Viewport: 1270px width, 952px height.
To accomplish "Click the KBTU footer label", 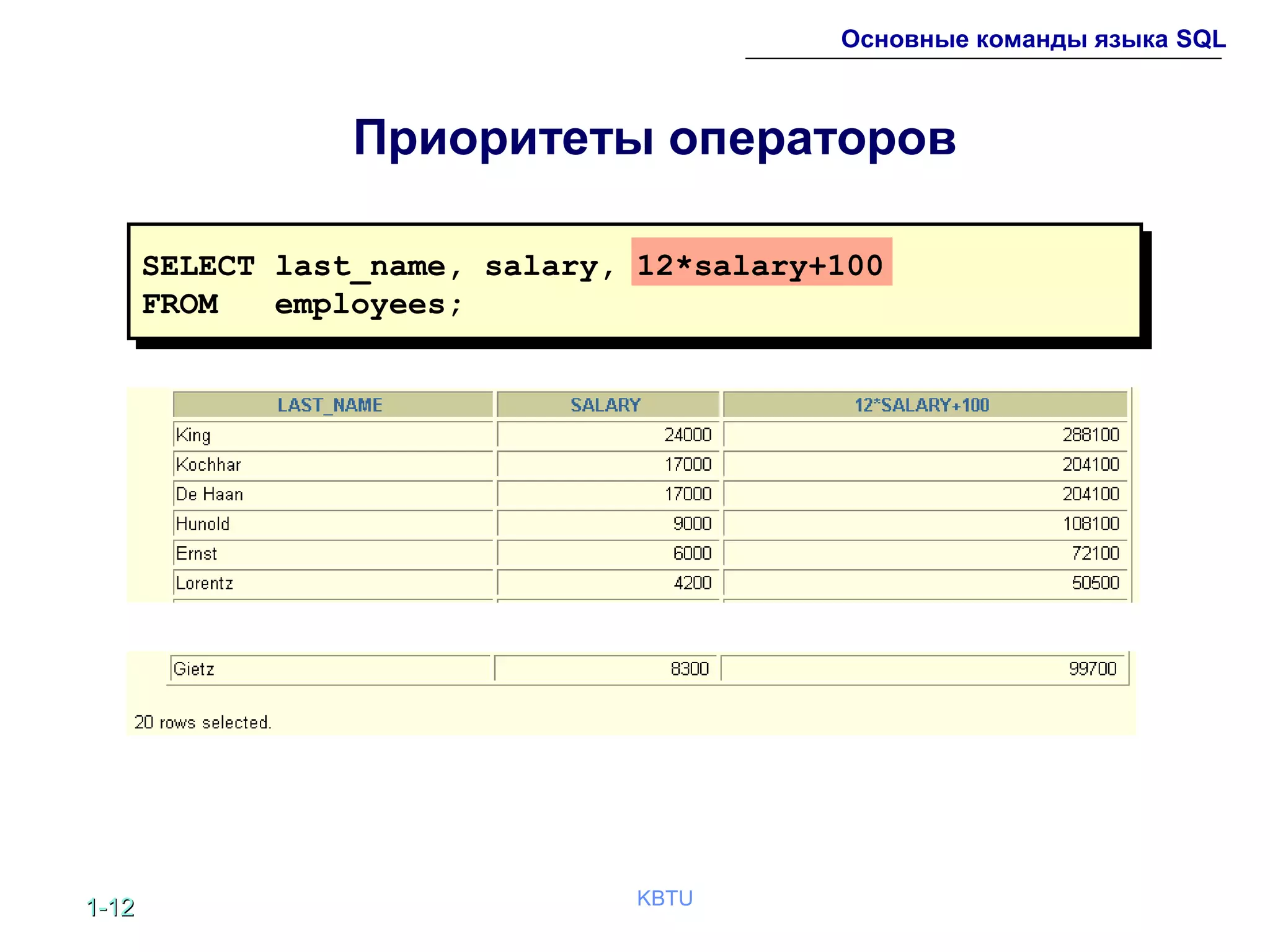I will (665, 898).
